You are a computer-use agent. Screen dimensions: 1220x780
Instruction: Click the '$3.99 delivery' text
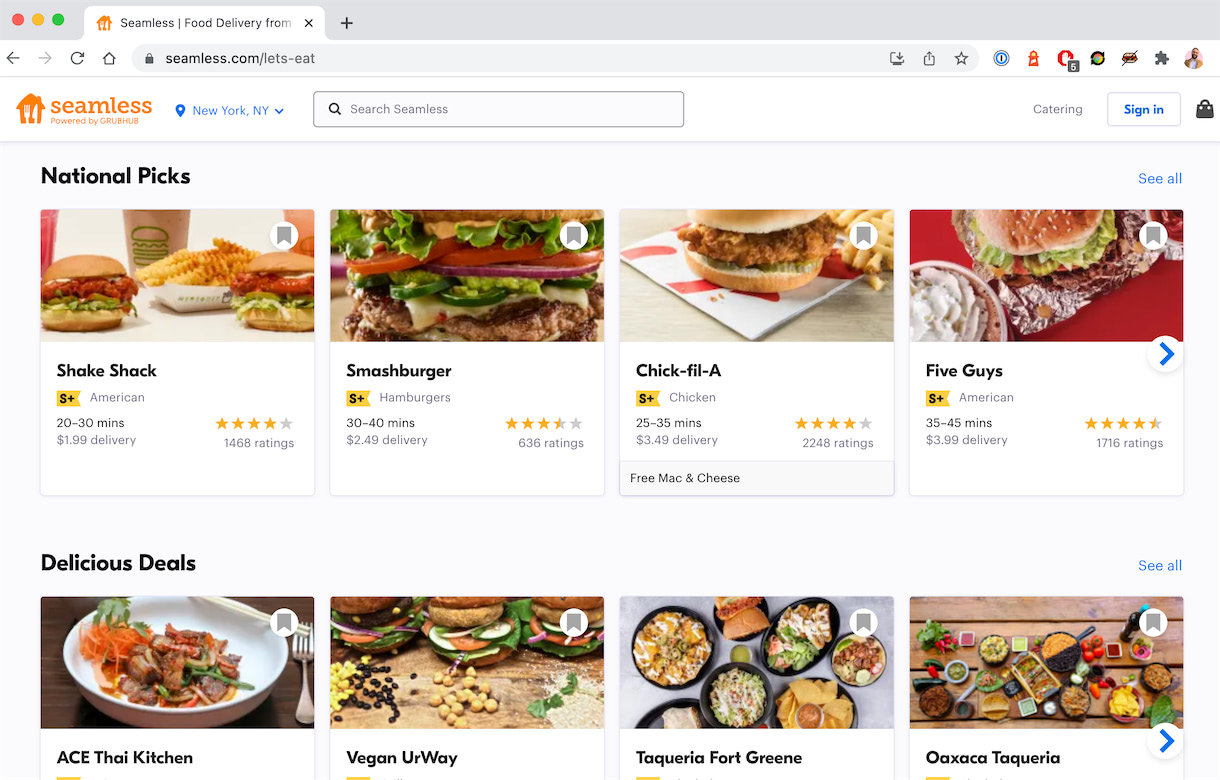pyautogui.click(x=967, y=440)
